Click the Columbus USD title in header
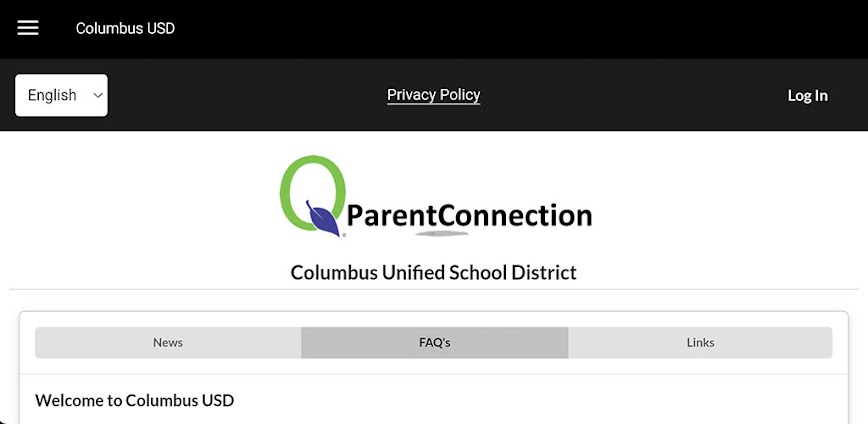Screen dimensions: 868x424 coord(125,28)
